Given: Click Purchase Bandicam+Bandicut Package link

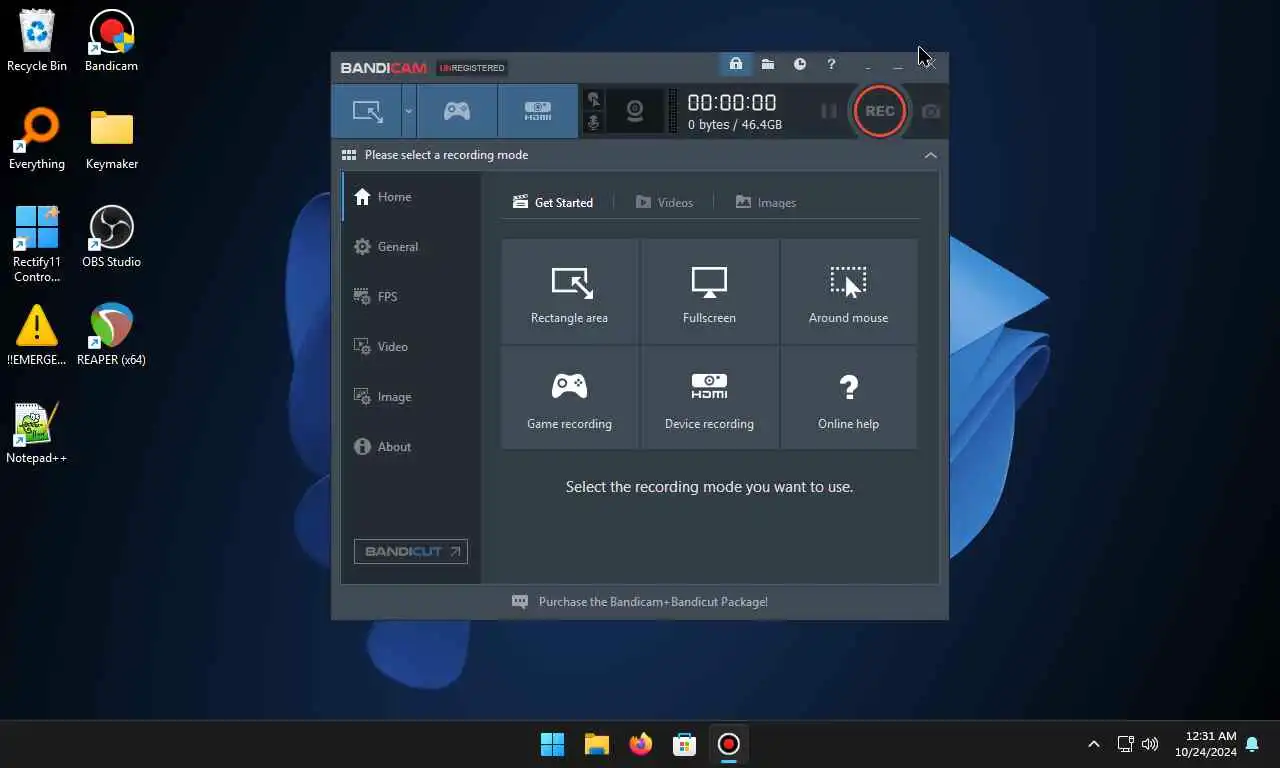Looking at the screenshot, I should coord(653,602).
